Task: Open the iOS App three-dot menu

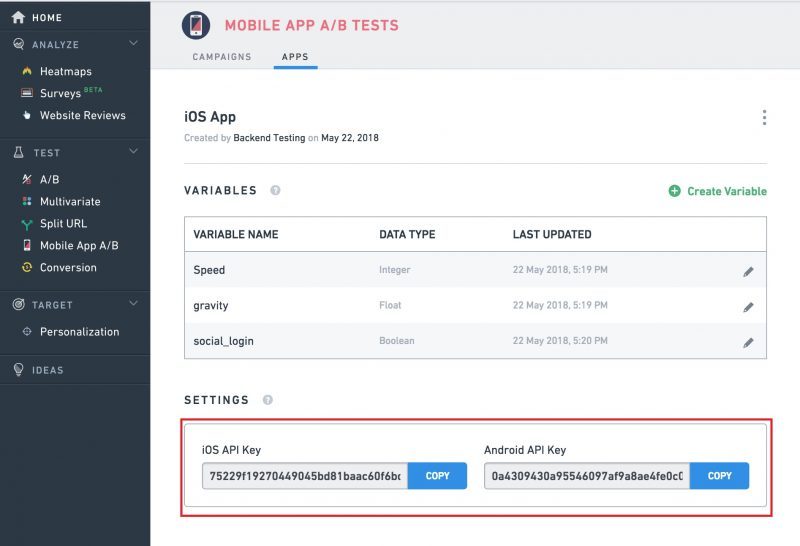Action: [x=764, y=117]
